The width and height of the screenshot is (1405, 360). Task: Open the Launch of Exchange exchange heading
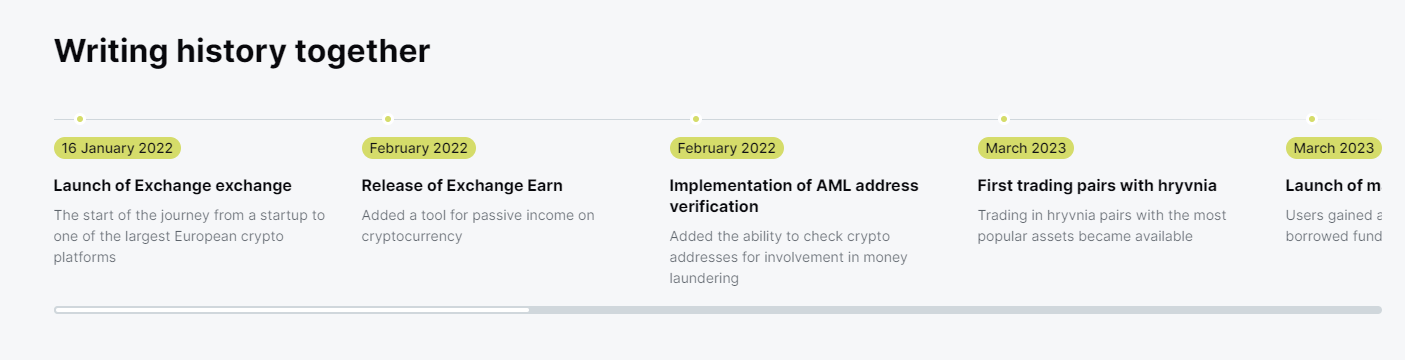pyautogui.click(x=173, y=186)
